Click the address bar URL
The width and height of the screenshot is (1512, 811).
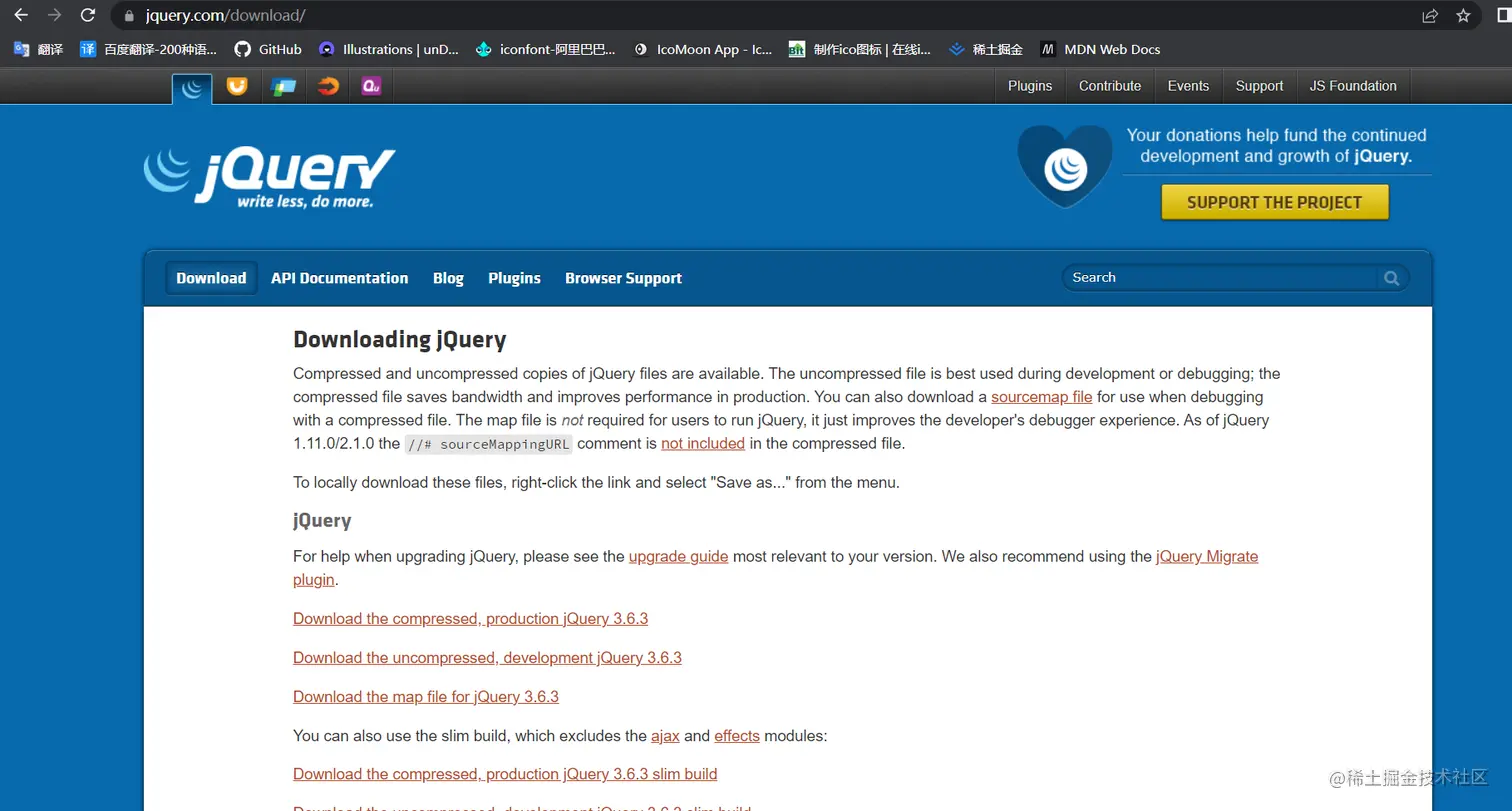pyautogui.click(x=225, y=16)
